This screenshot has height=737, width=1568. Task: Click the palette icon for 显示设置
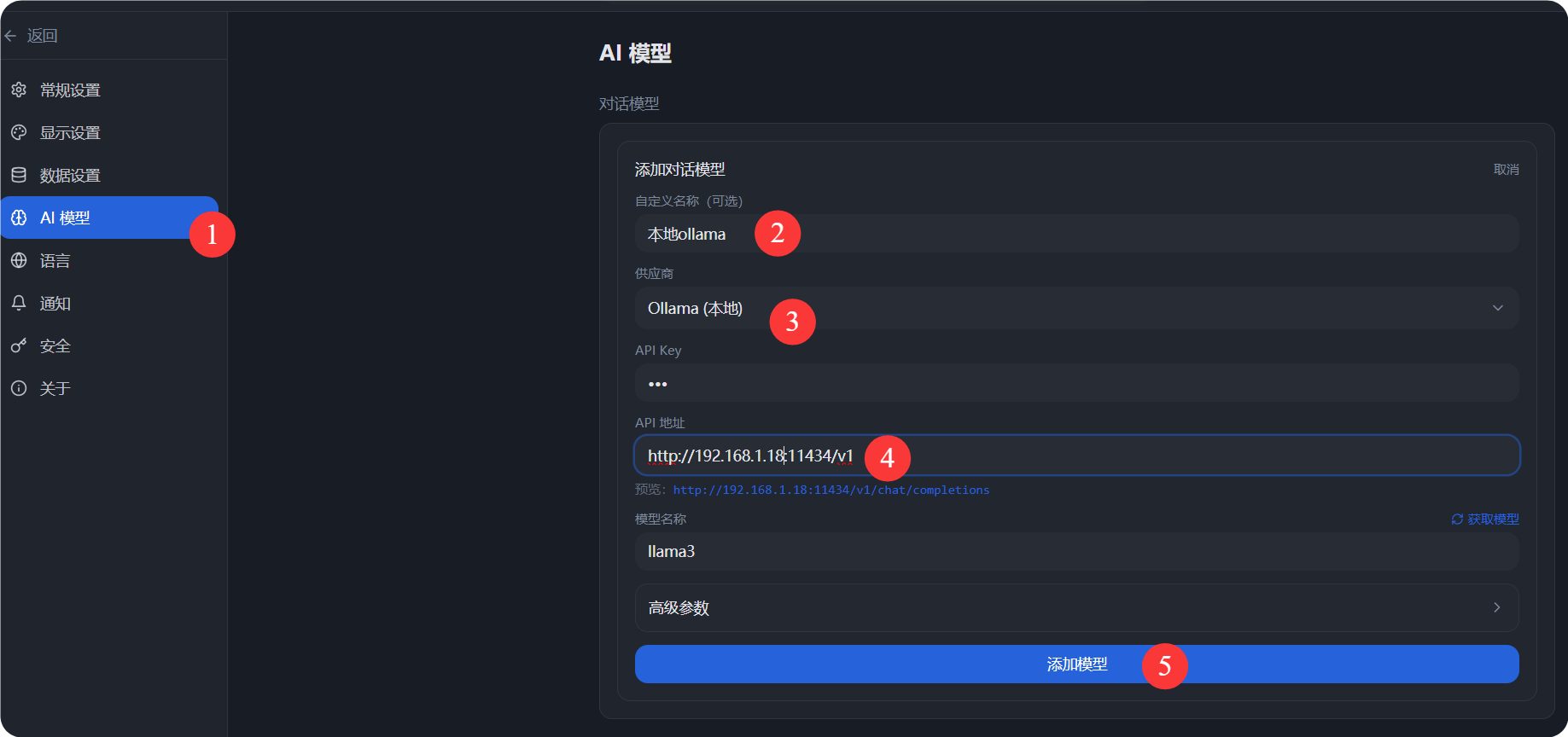(19, 132)
